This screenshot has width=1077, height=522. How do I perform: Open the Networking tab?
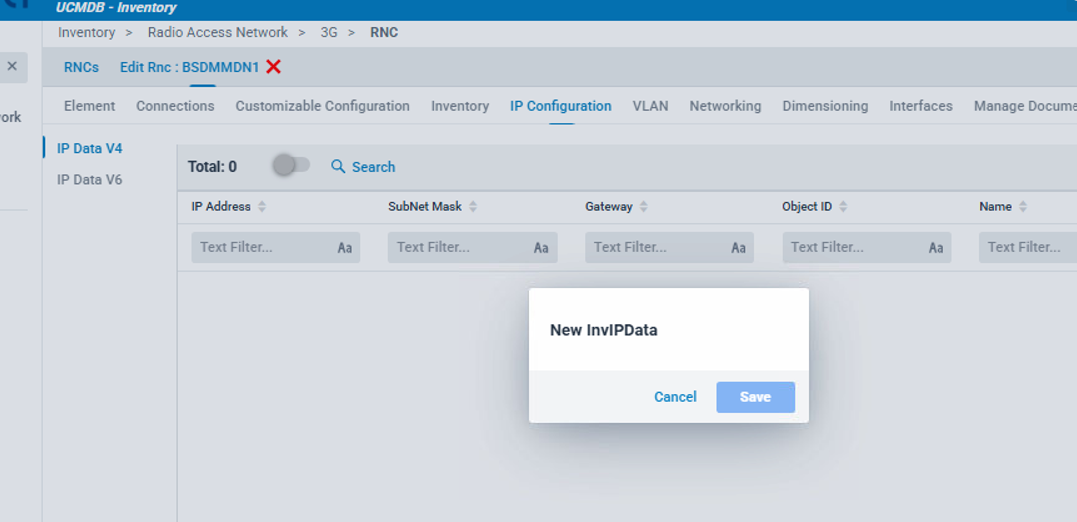click(x=725, y=106)
